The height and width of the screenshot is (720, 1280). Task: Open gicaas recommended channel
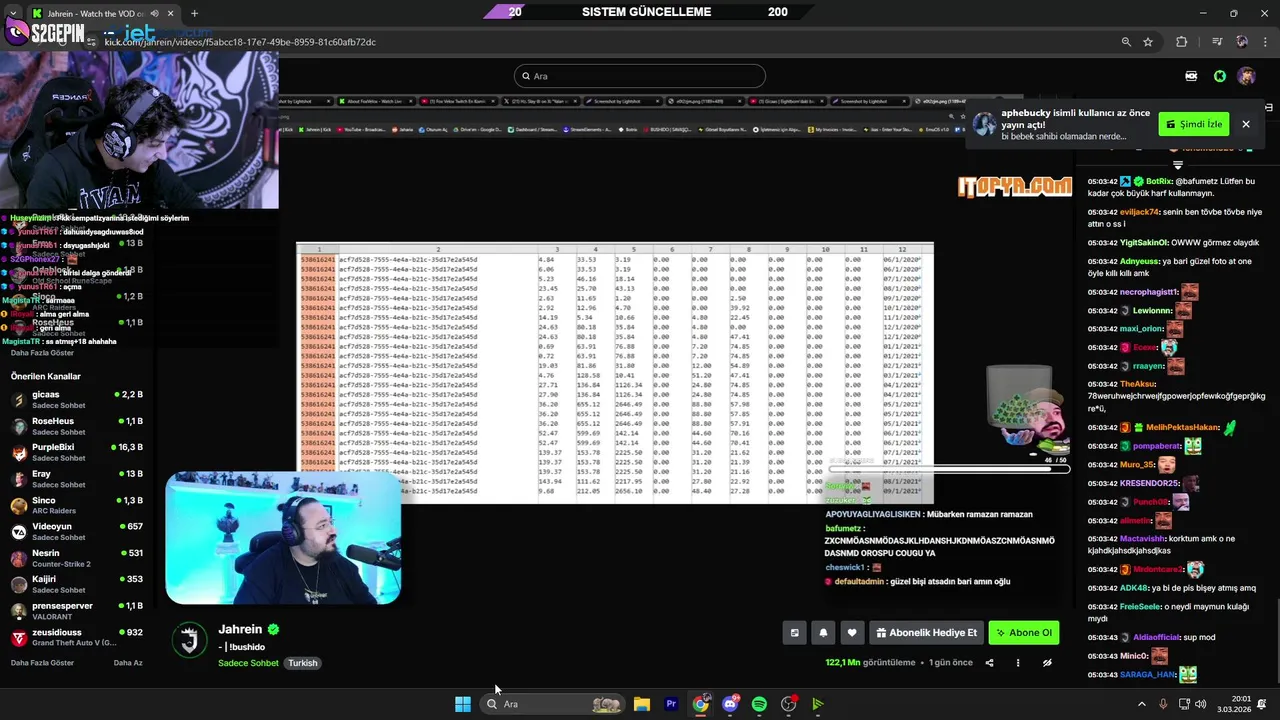(x=76, y=400)
